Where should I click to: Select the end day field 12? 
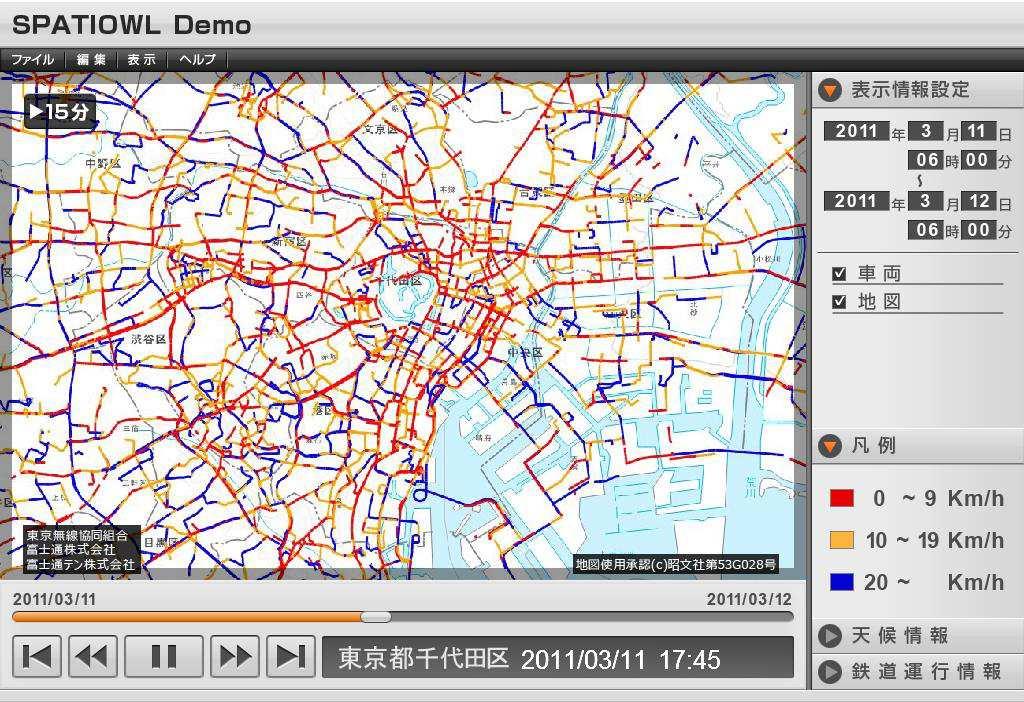tap(978, 200)
